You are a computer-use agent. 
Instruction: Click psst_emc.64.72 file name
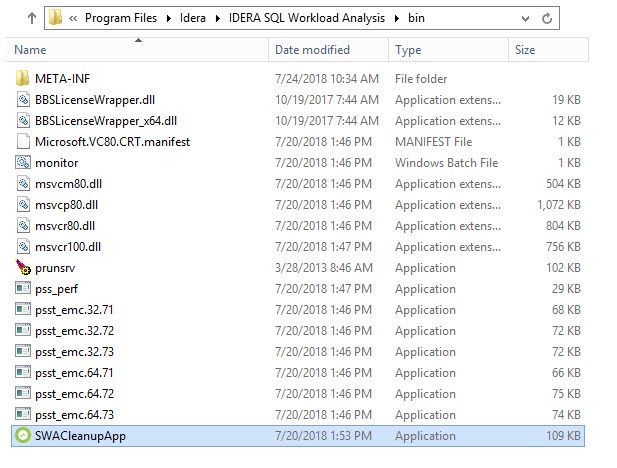pyautogui.click(x=74, y=394)
